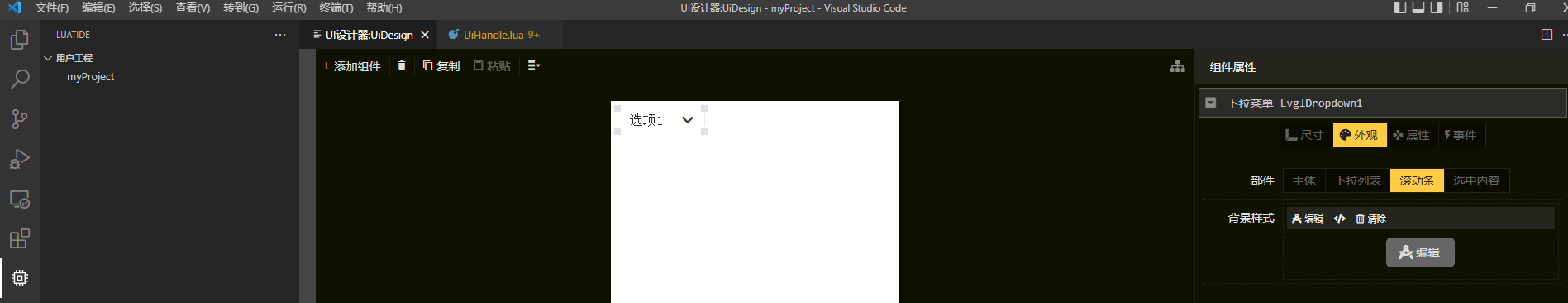Screen dimensions: 1568x303
Task: Click the VS Code logo icon
Action: 15,8
